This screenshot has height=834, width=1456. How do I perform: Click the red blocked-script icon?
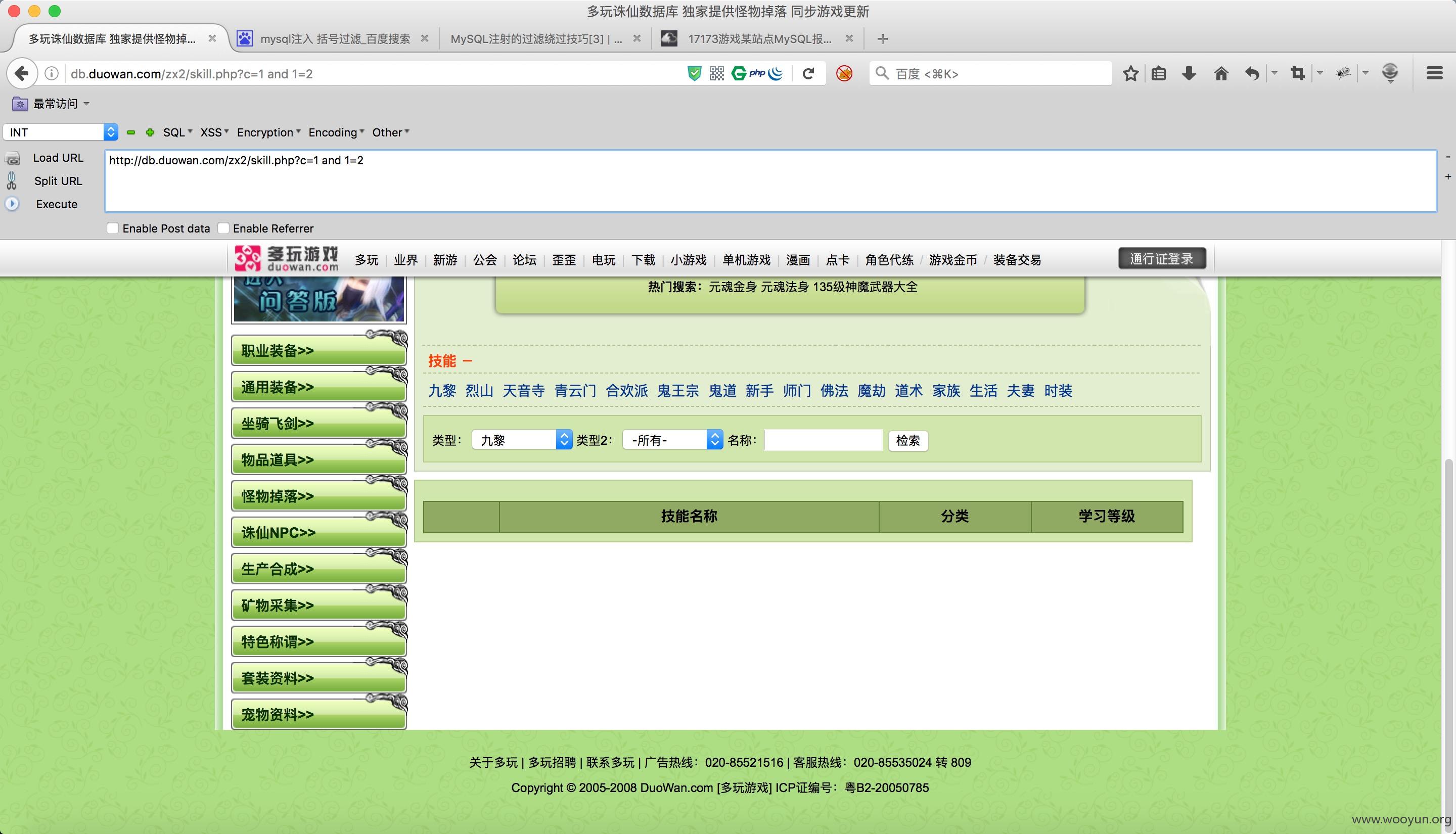[844, 73]
